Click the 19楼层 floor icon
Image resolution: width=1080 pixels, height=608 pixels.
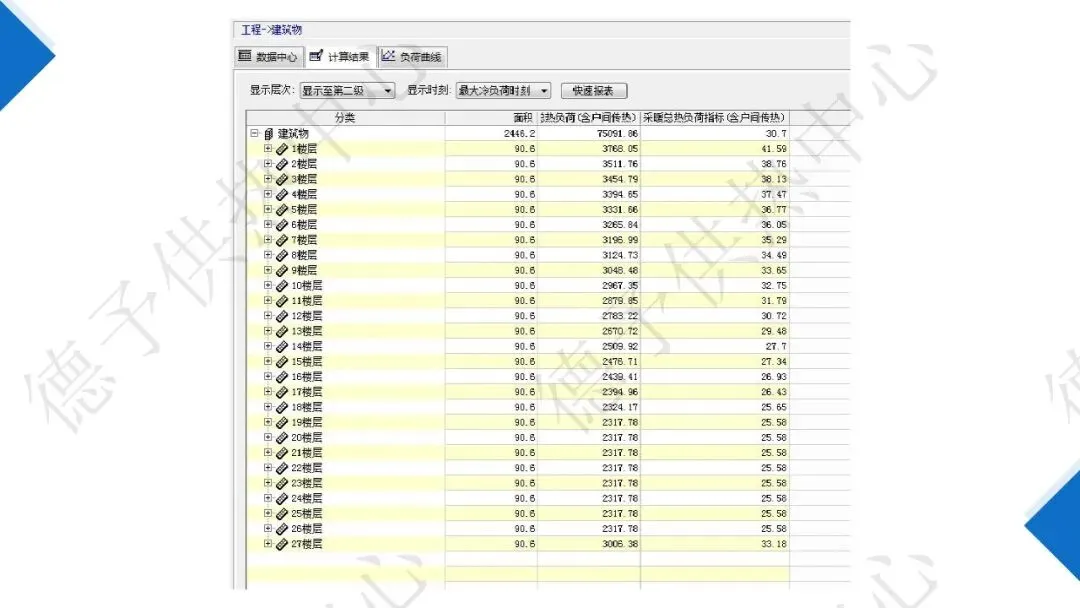282,422
